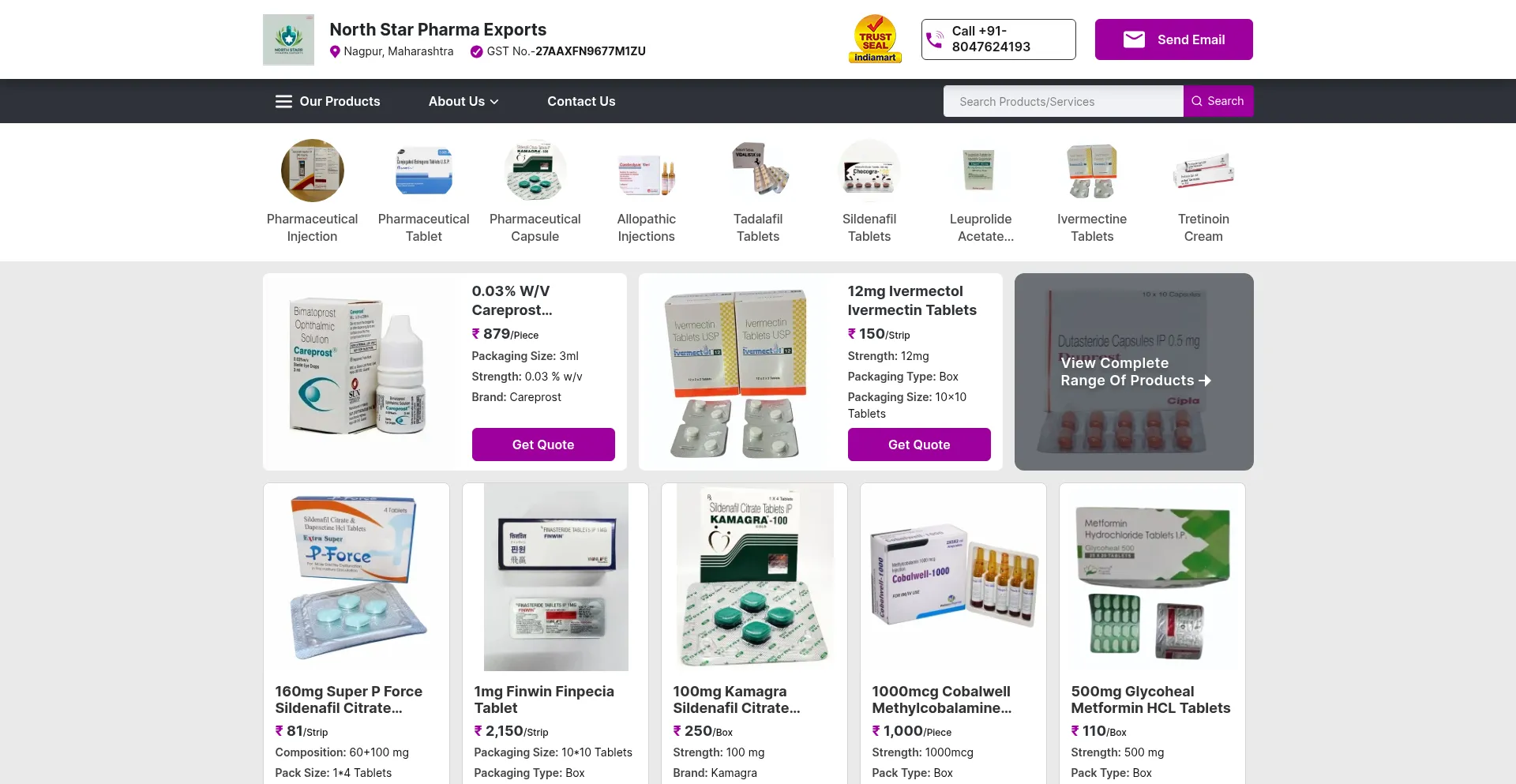The width and height of the screenshot is (1516, 784).
Task: Get Quote for the Careprost eye drops
Action: [543, 445]
